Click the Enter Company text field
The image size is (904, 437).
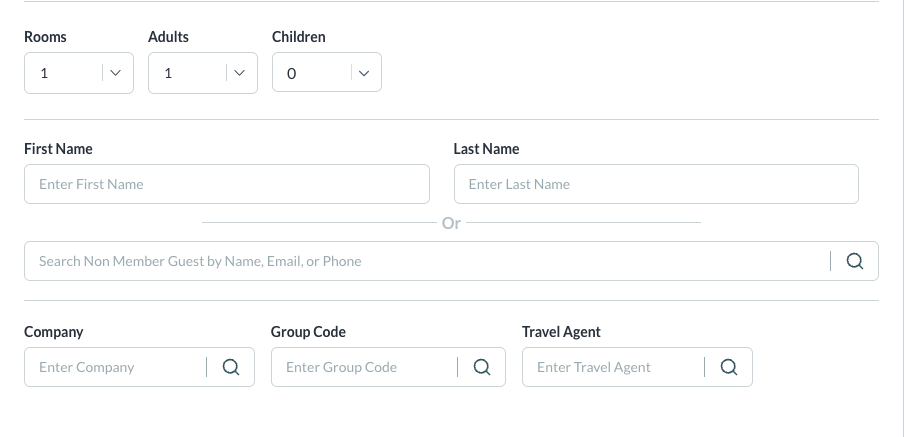pos(116,367)
